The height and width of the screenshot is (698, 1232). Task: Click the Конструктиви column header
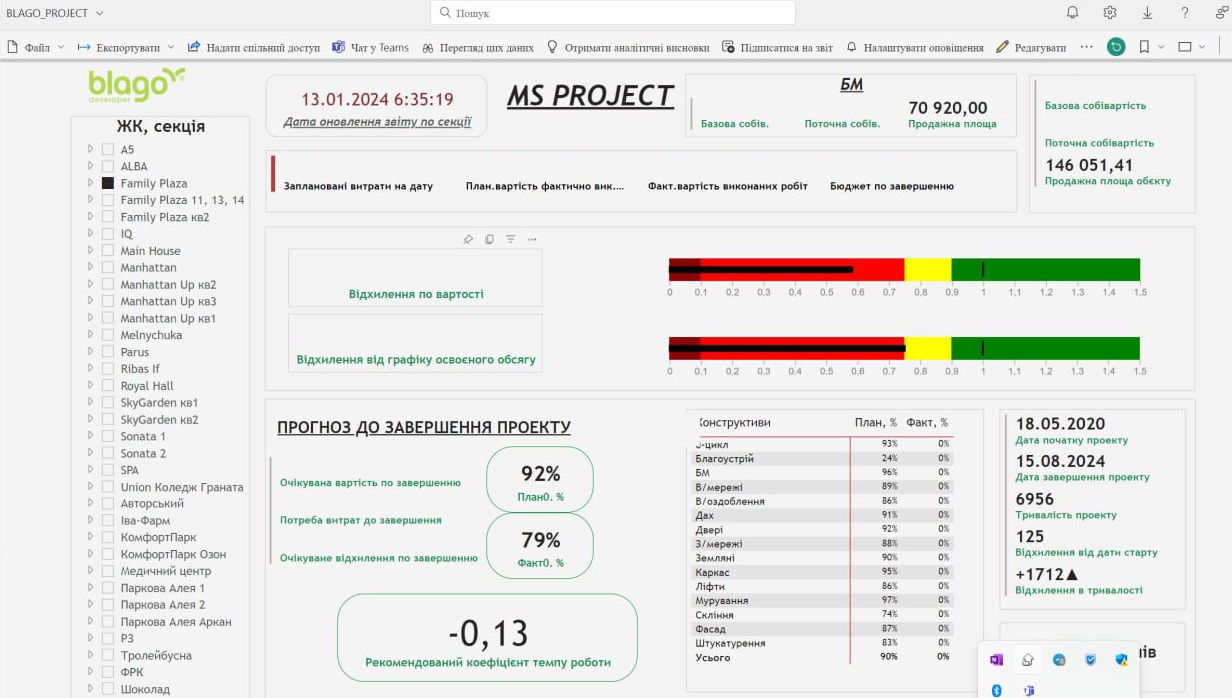tap(733, 422)
